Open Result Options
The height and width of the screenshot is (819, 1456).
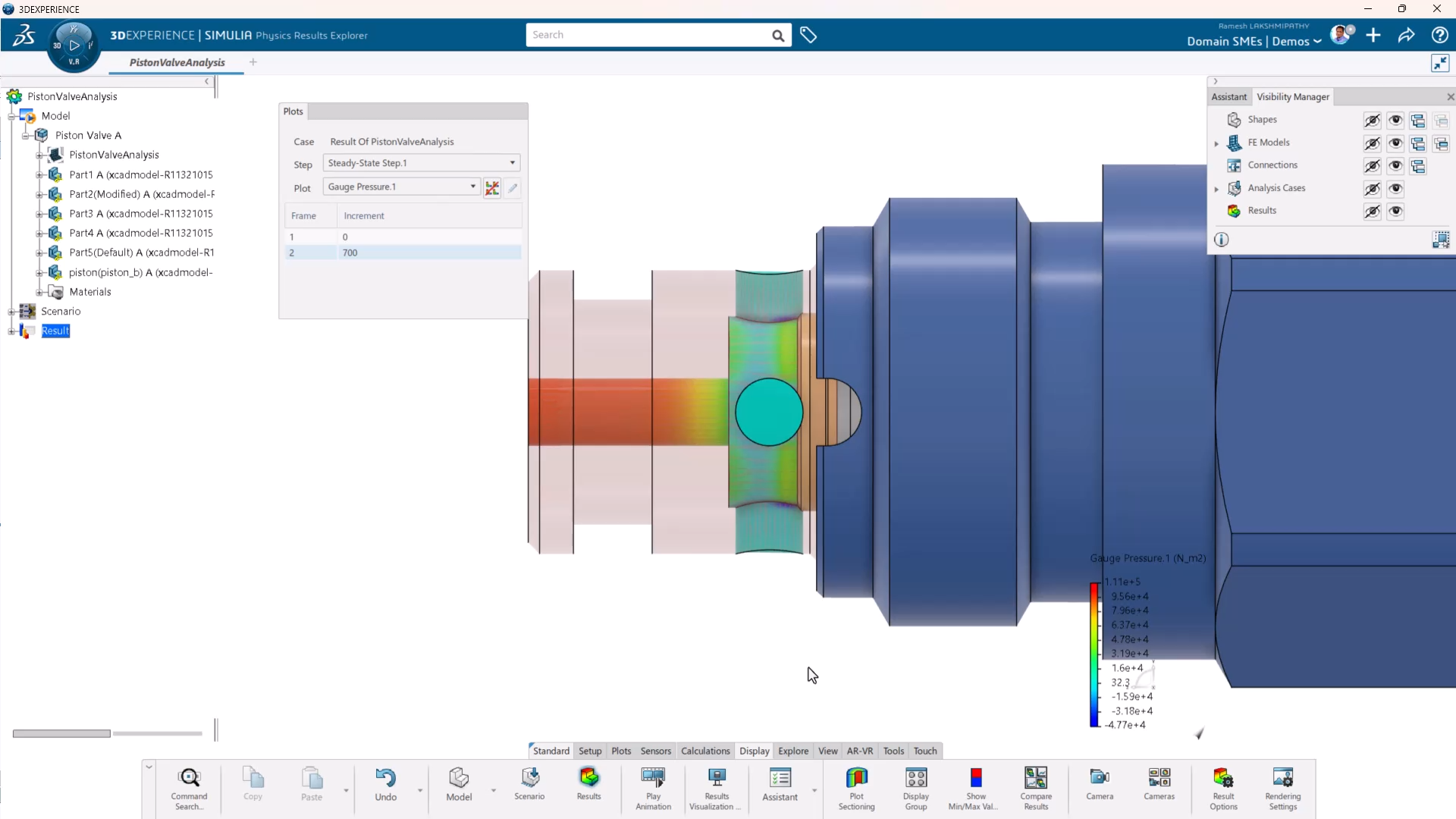1223,788
